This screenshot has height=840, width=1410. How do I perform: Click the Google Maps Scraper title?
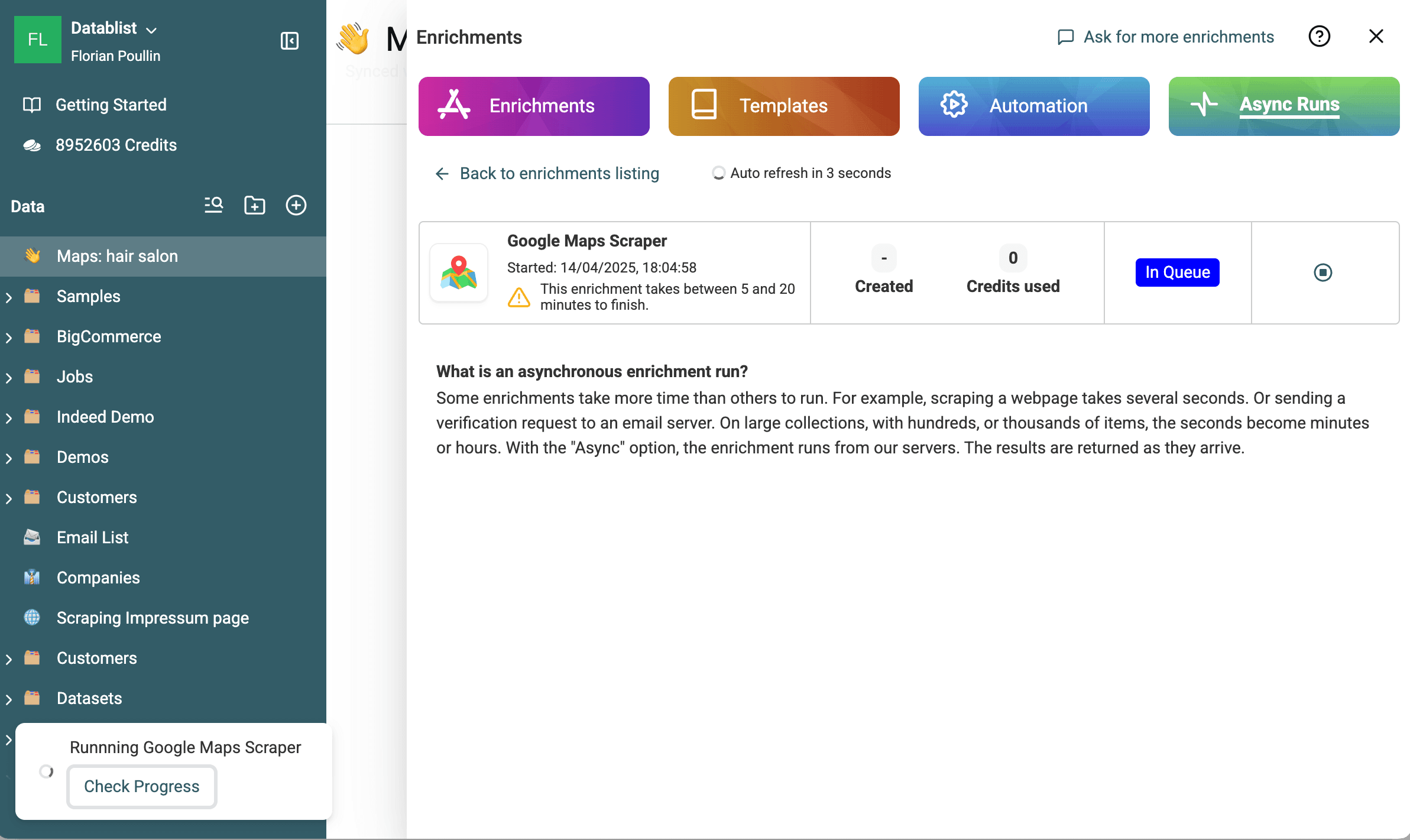click(587, 241)
